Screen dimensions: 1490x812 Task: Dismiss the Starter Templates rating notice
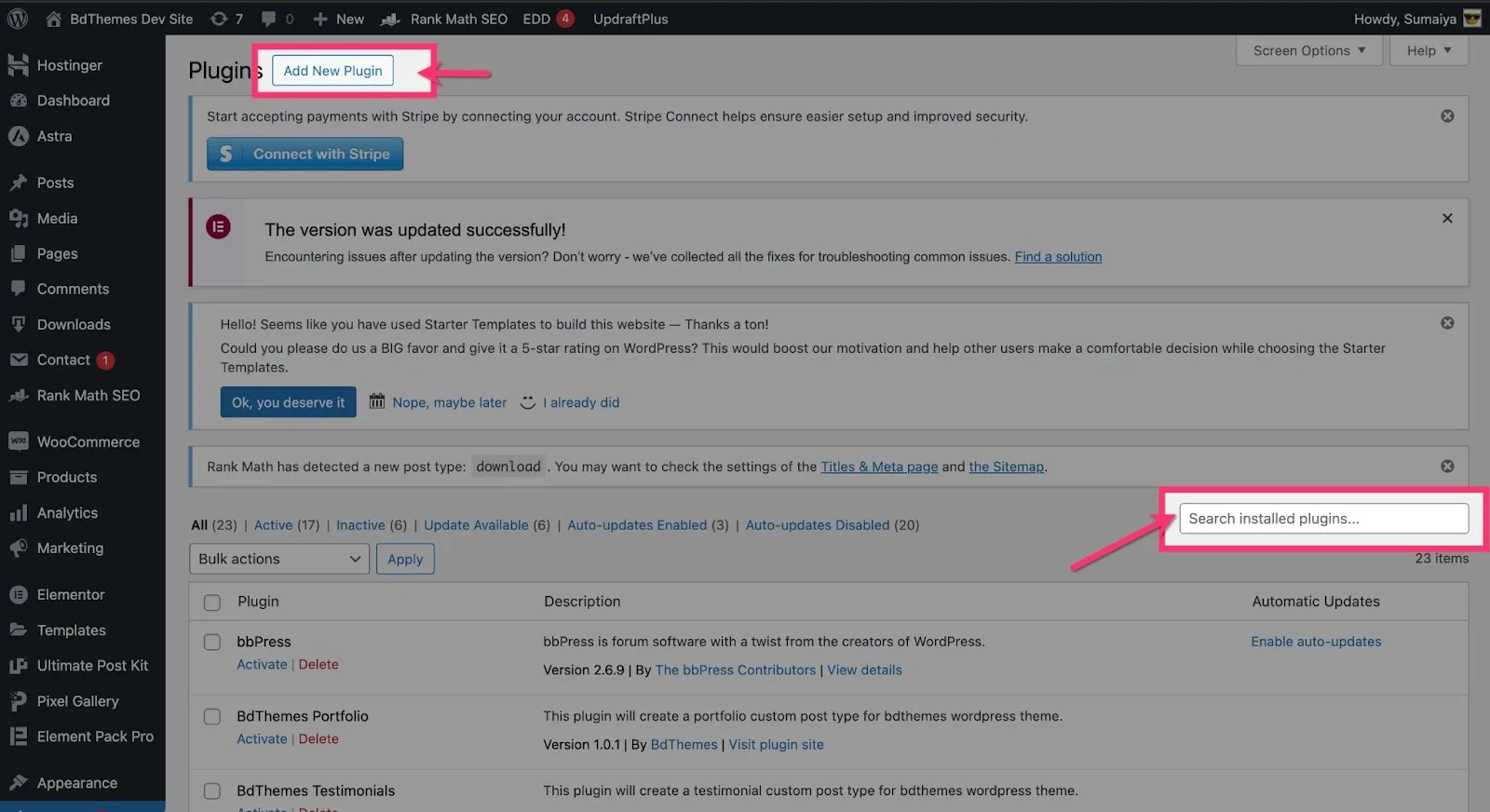tap(1447, 323)
